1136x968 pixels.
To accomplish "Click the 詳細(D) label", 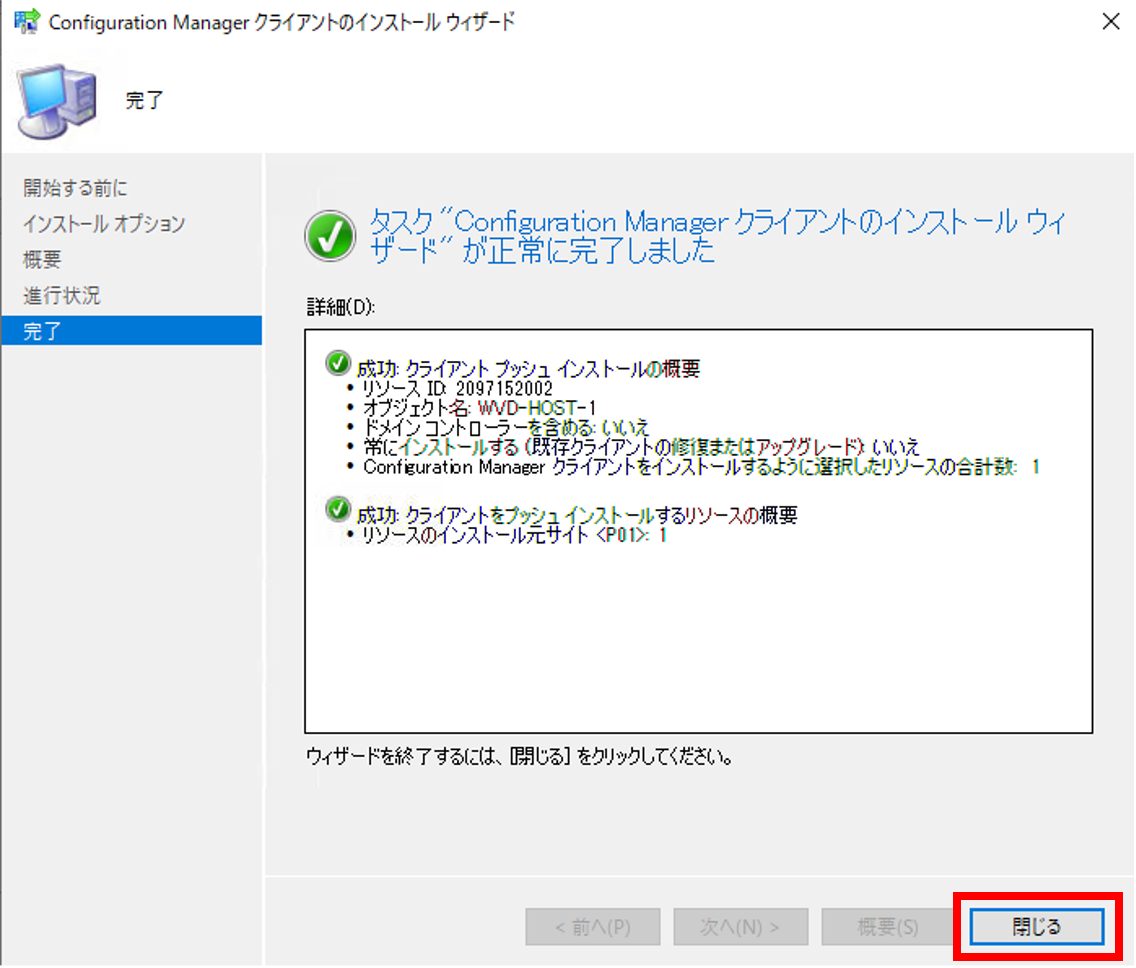I will click(x=341, y=307).
